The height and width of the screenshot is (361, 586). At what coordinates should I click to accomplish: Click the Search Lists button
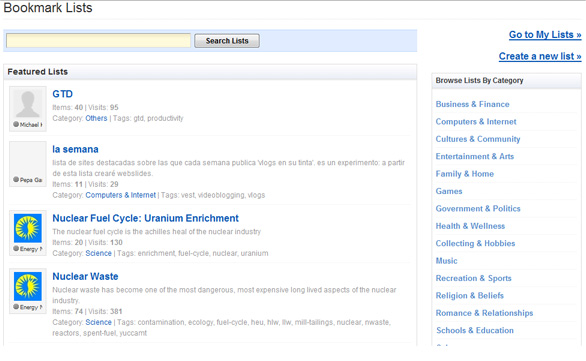pyautogui.click(x=227, y=41)
